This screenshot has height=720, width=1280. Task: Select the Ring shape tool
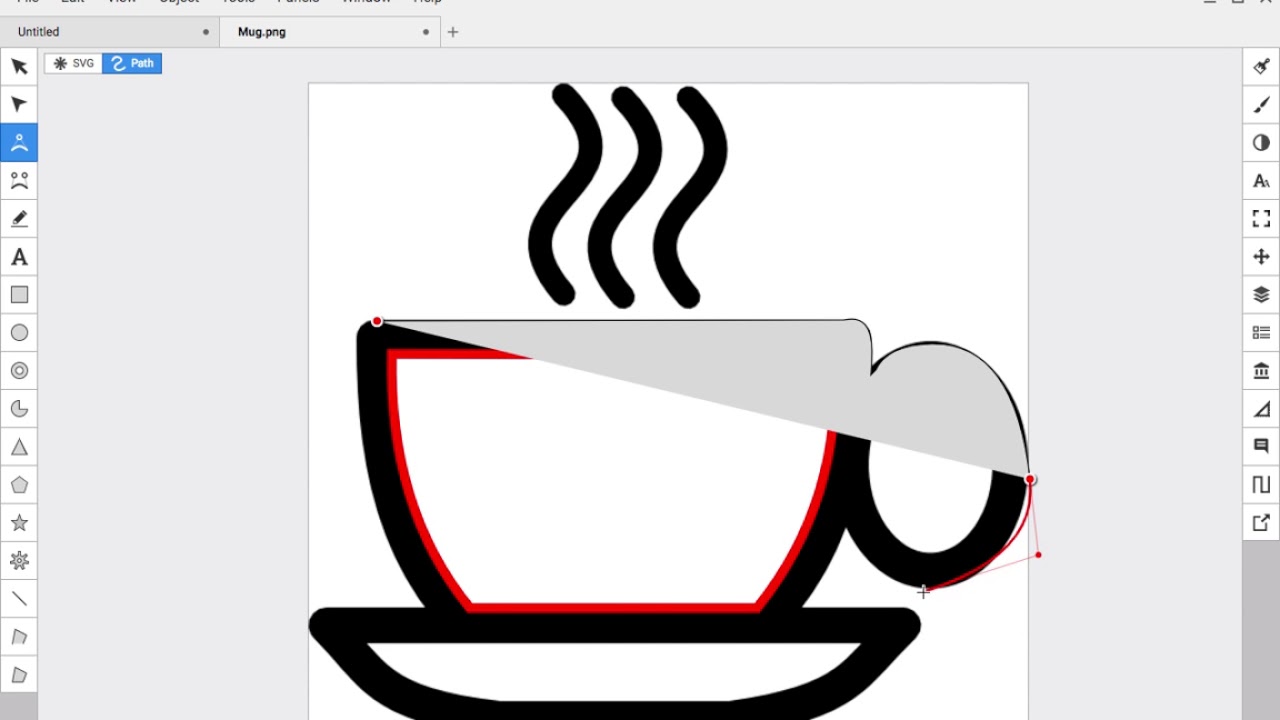pos(19,371)
